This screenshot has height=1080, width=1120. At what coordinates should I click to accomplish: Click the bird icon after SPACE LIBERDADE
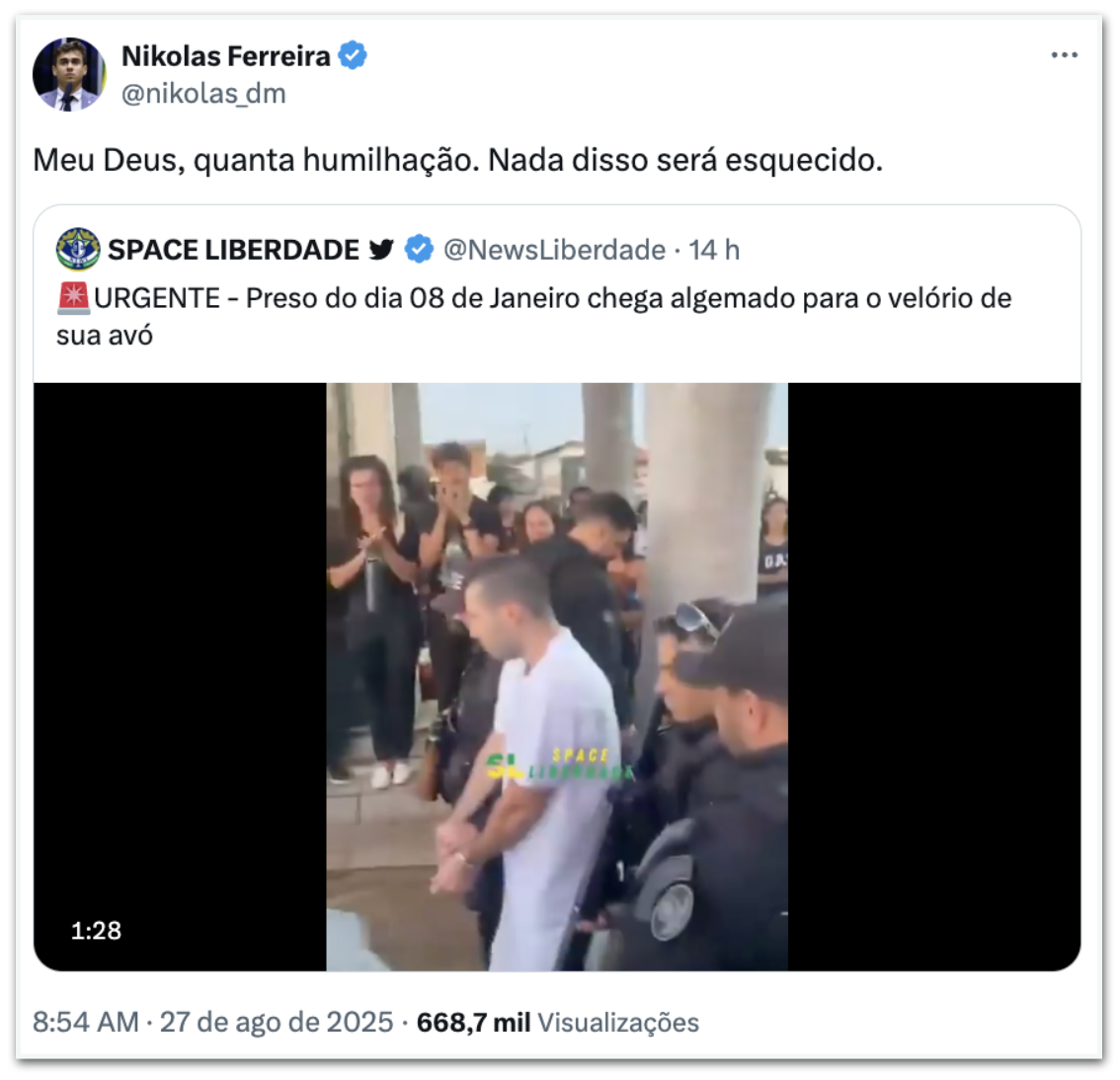point(381,250)
